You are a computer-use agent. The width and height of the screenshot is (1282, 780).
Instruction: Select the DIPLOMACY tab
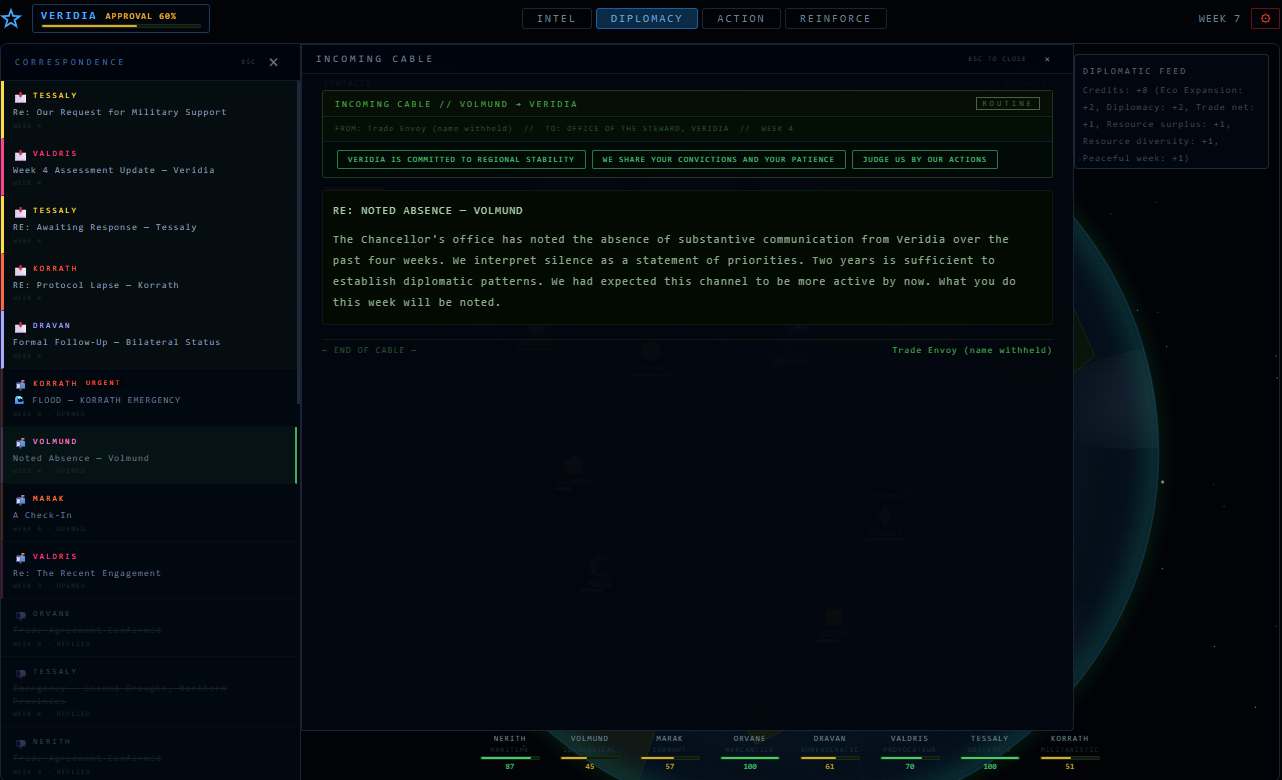647,19
